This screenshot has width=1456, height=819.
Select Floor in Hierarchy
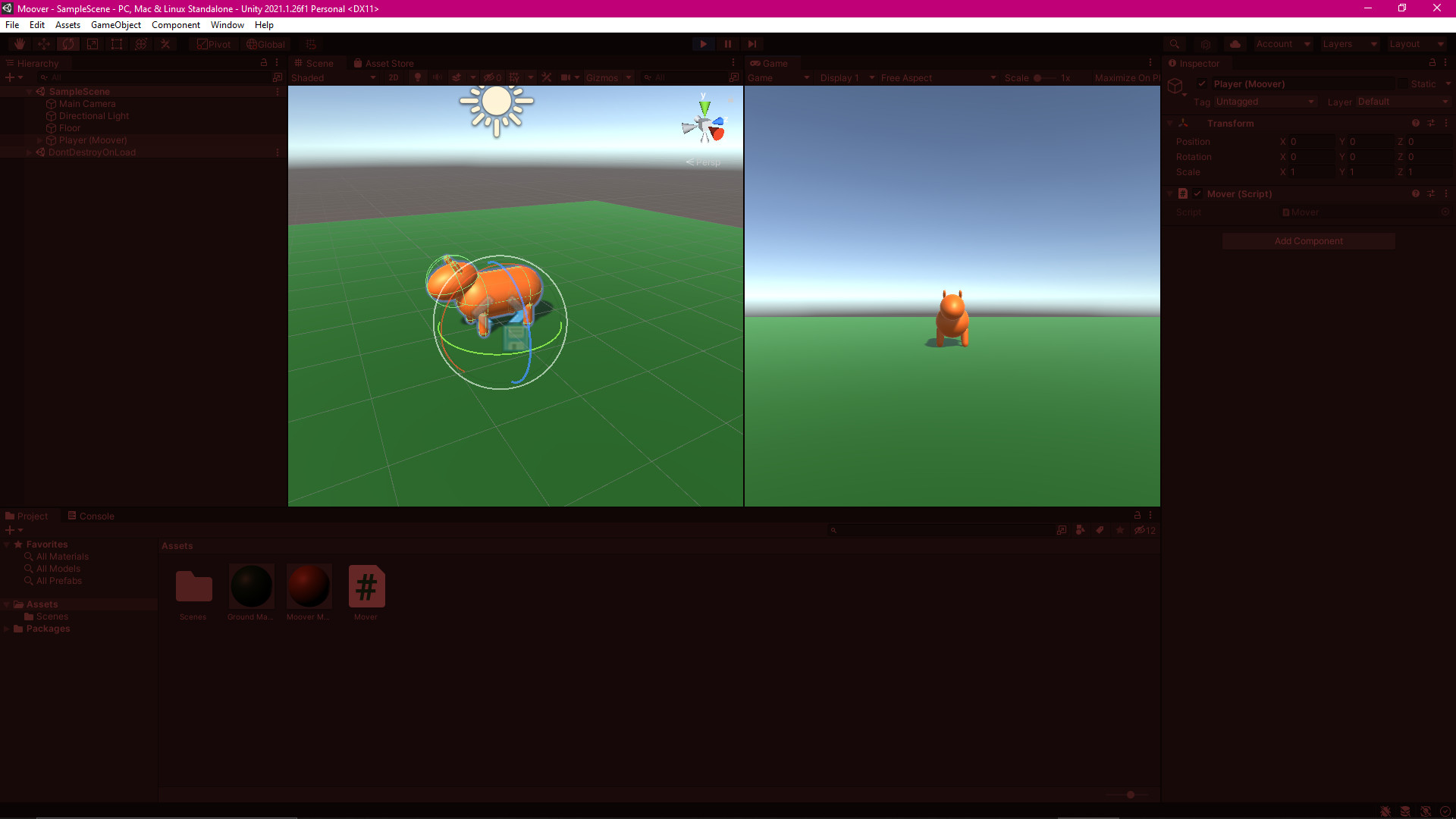click(x=70, y=128)
